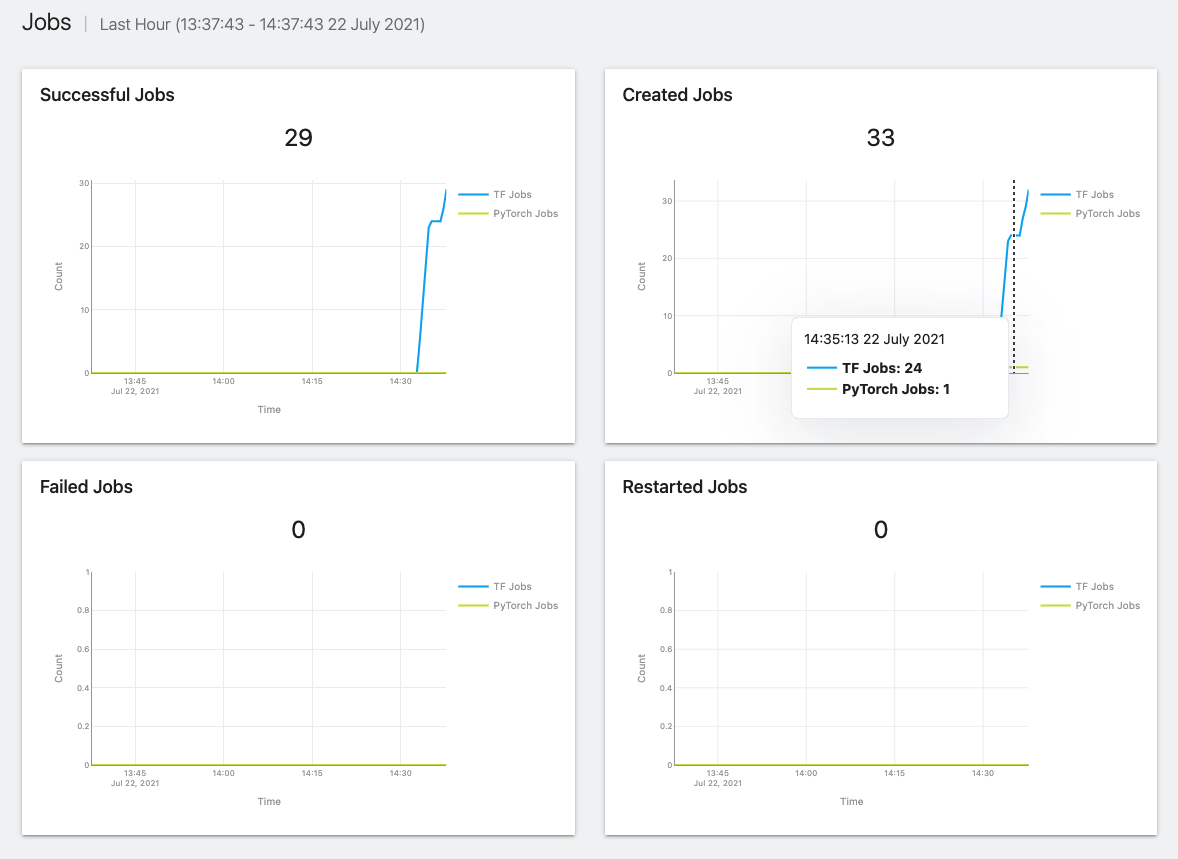Click the Successful Jobs card title
The height and width of the screenshot is (859, 1178).
click(107, 95)
